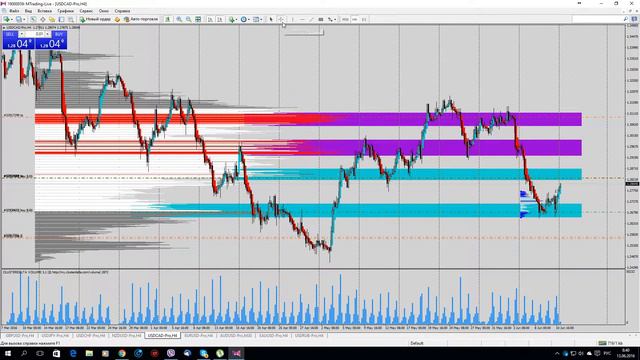Show the Market Watch panel icon
The width and height of the screenshot is (640, 360).
33,19
